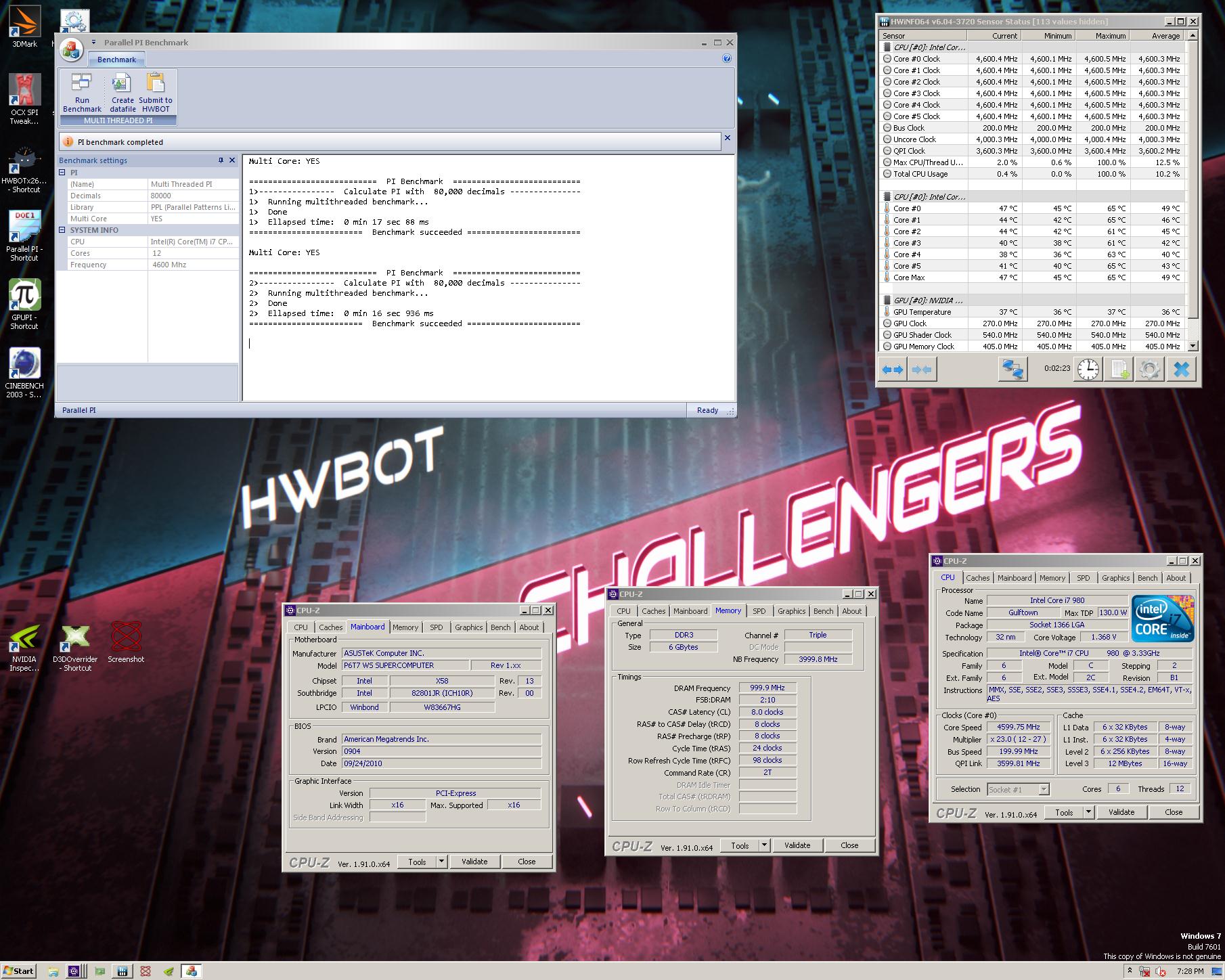This screenshot has width=1225, height=980.
Task: Click HWiNFO collapse columns arrows button
Action: pyautogui.click(x=921, y=370)
